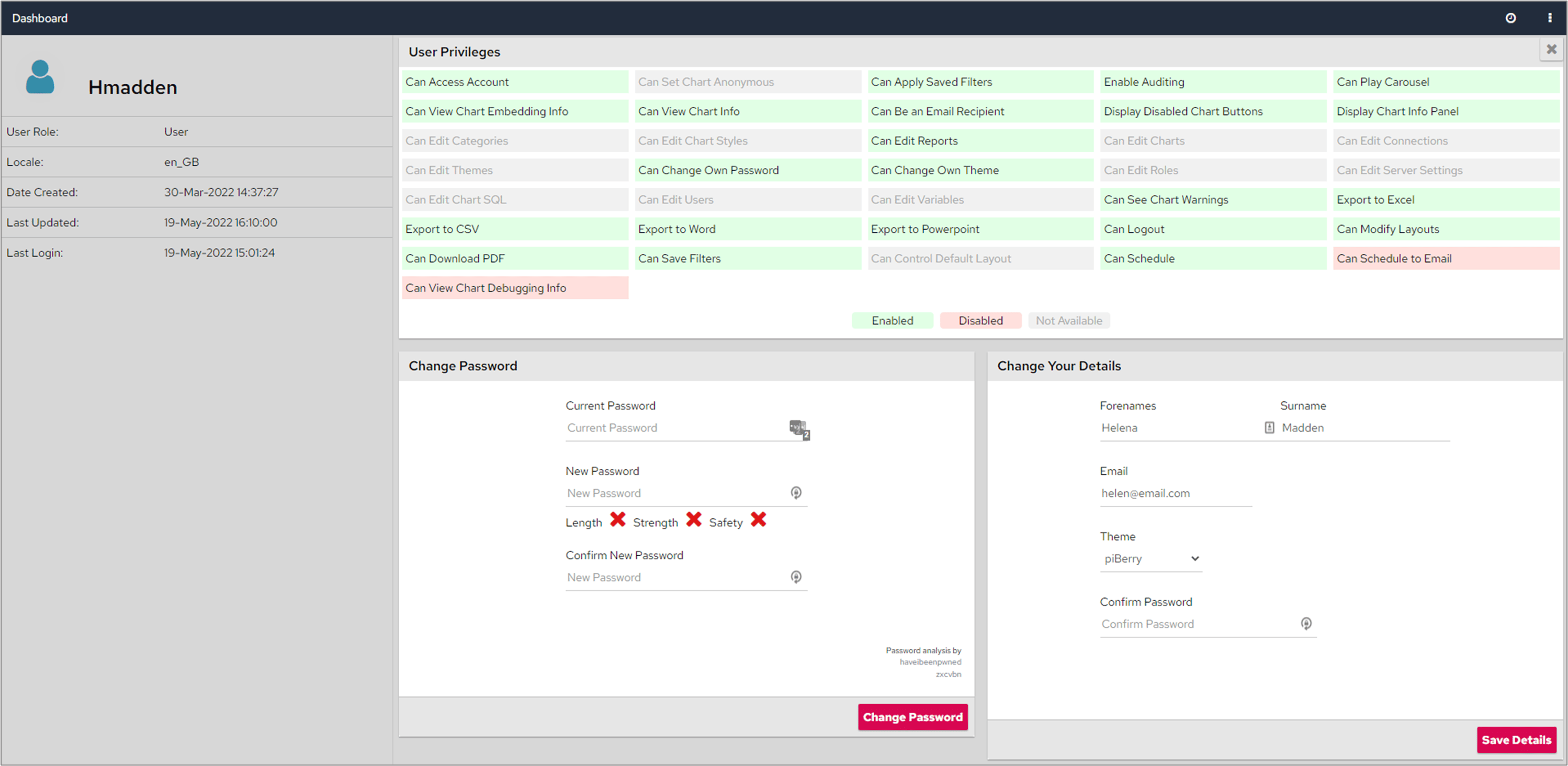1568x766 pixels.
Task: Toggle the Export to Powerpoint privilege
Action: click(x=980, y=229)
